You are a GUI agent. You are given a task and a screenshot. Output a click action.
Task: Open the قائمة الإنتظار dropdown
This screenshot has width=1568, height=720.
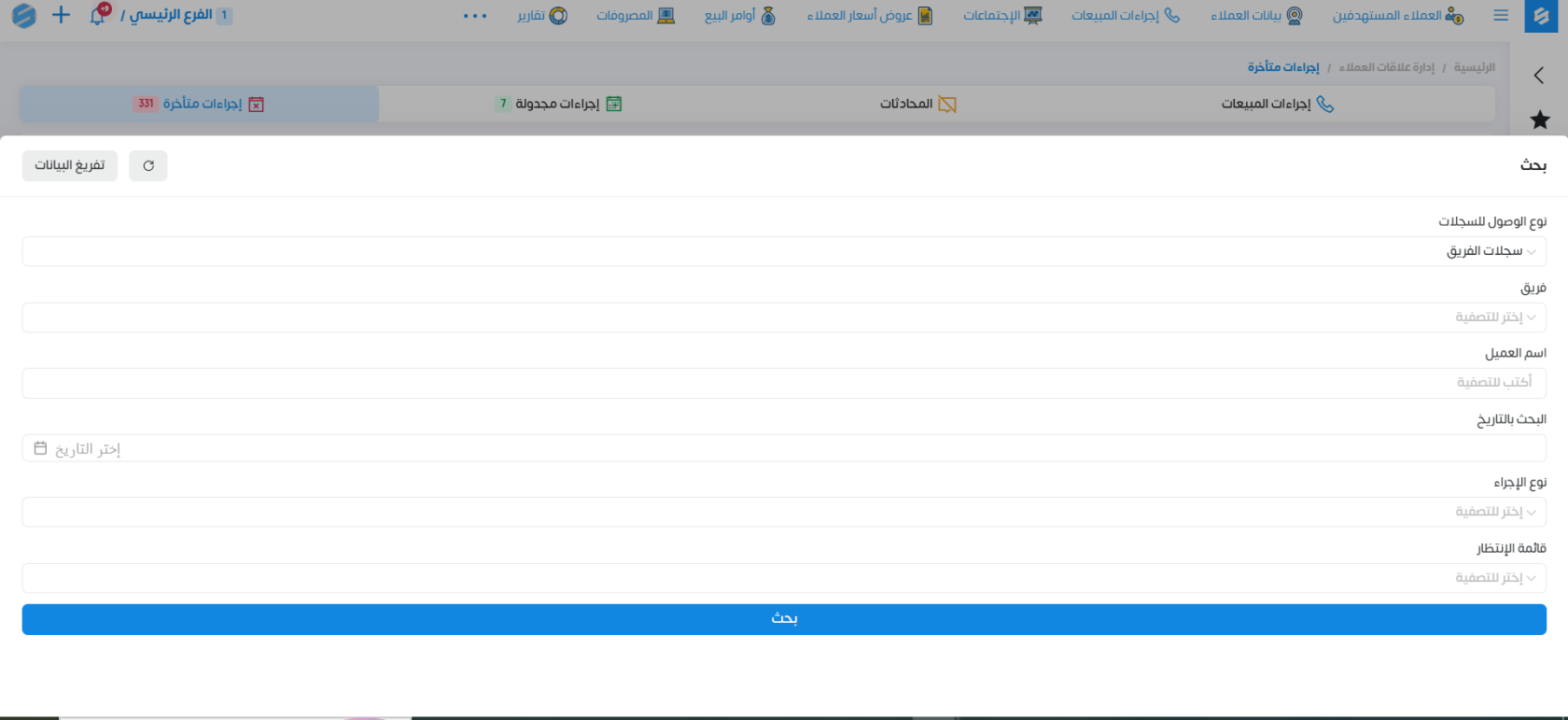click(x=784, y=578)
